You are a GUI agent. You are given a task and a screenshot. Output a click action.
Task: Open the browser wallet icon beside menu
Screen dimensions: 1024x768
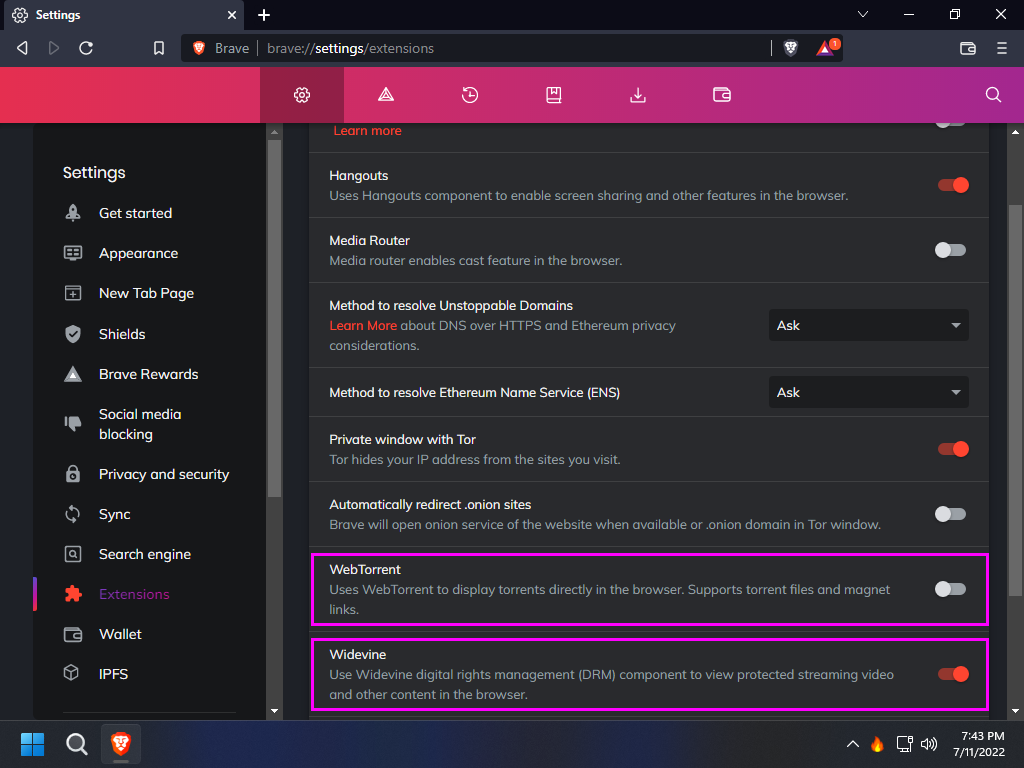coord(968,48)
